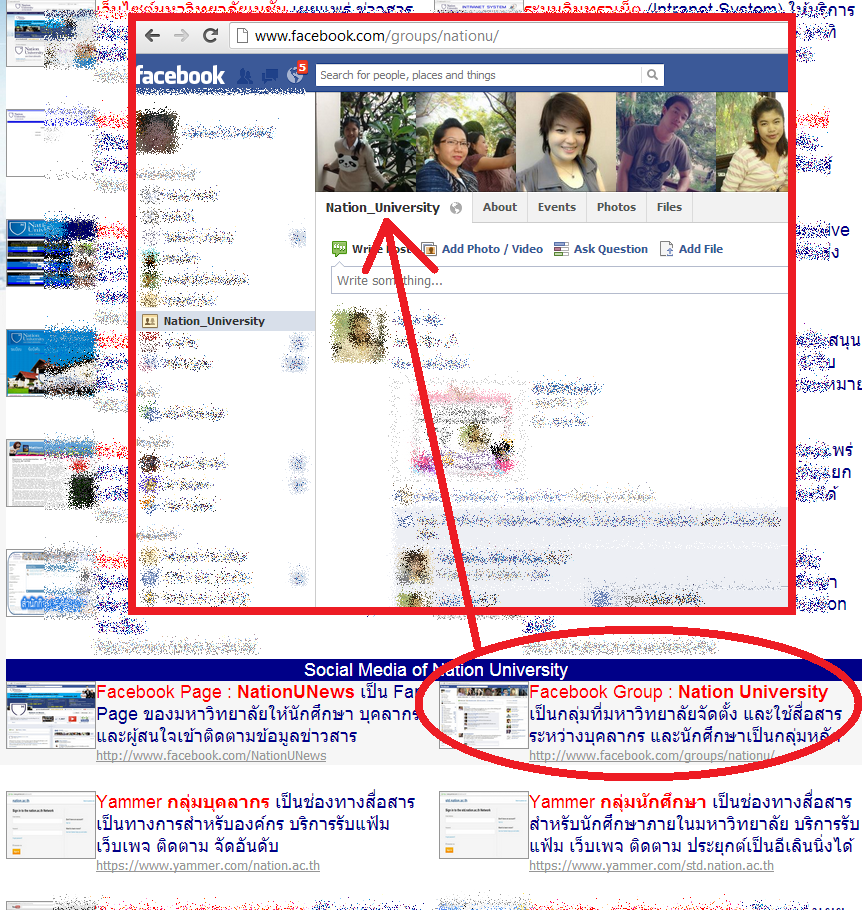Open the Photos tab

tap(616, 207)
